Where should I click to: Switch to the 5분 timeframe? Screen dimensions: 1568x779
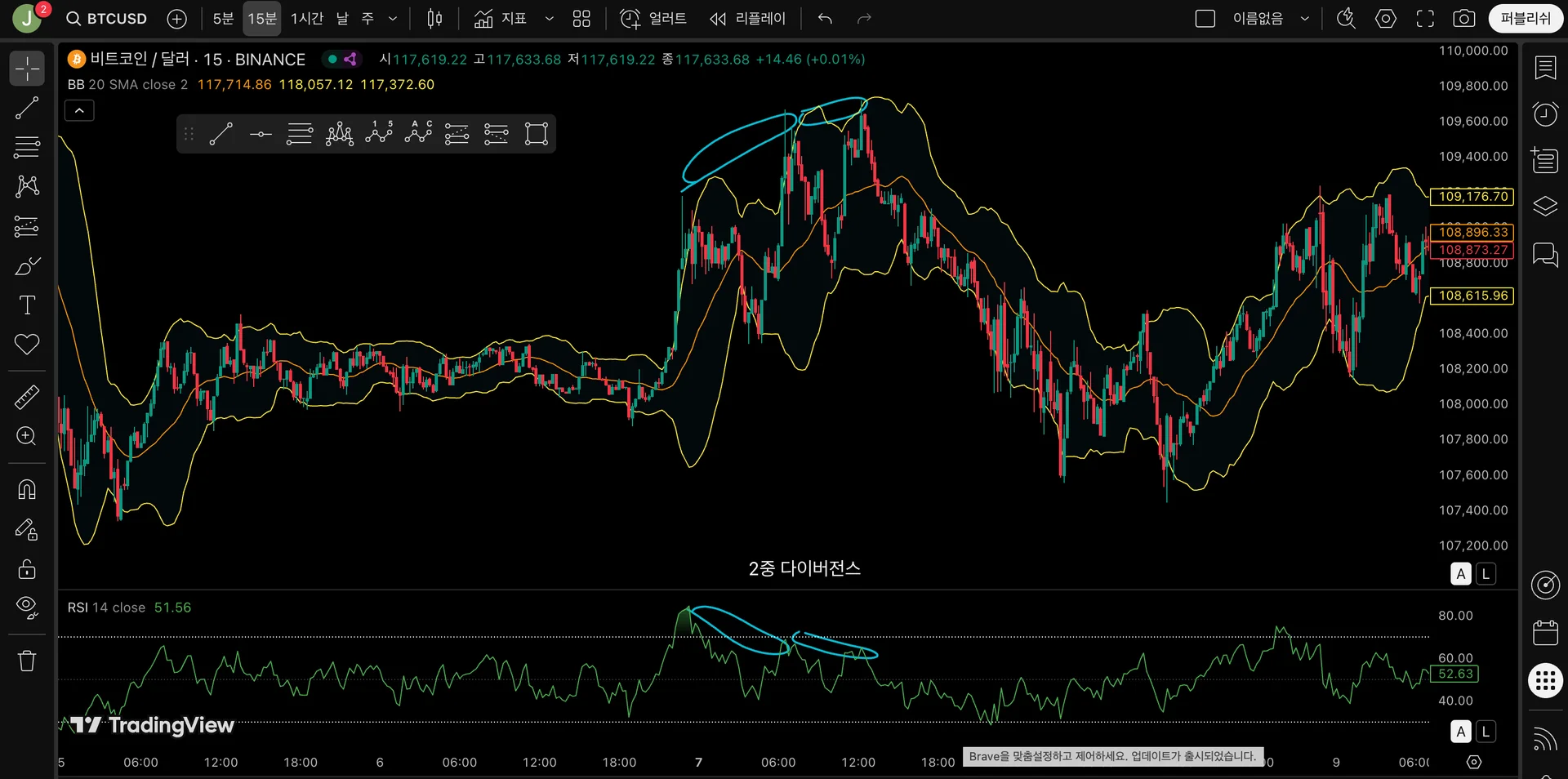[223, 19]
